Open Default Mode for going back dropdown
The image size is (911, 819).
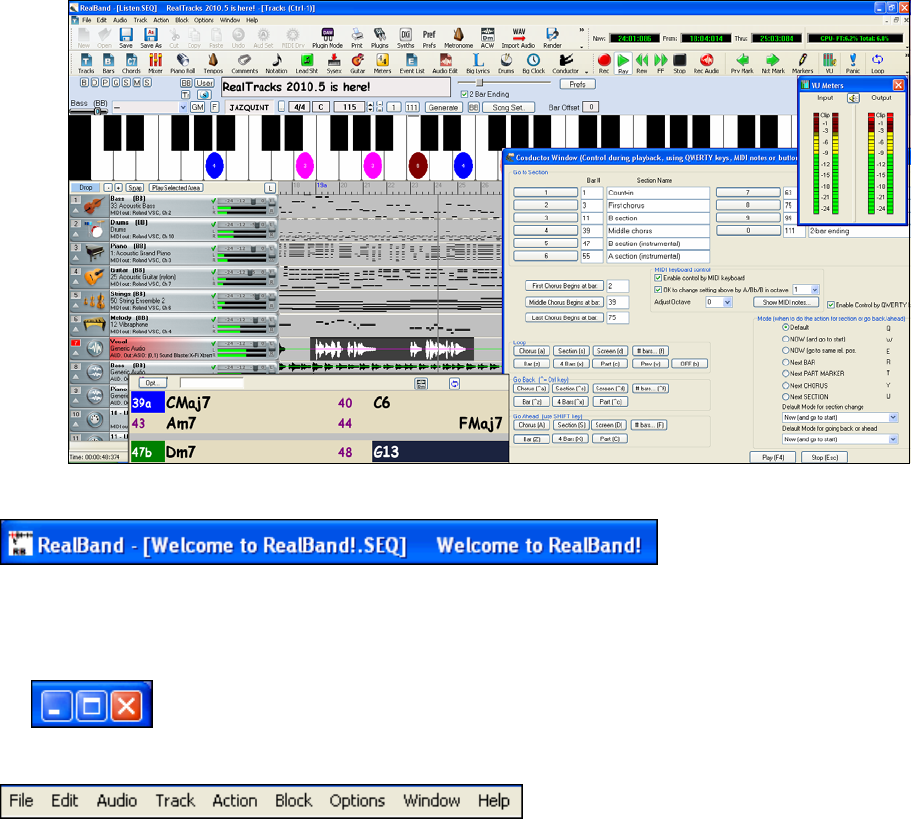[893, 439]
